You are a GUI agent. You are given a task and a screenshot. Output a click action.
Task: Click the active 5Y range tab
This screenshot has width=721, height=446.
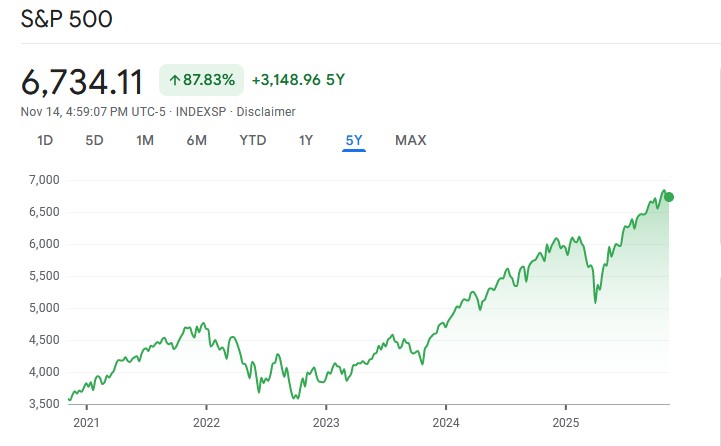click(x=354, y=140)
